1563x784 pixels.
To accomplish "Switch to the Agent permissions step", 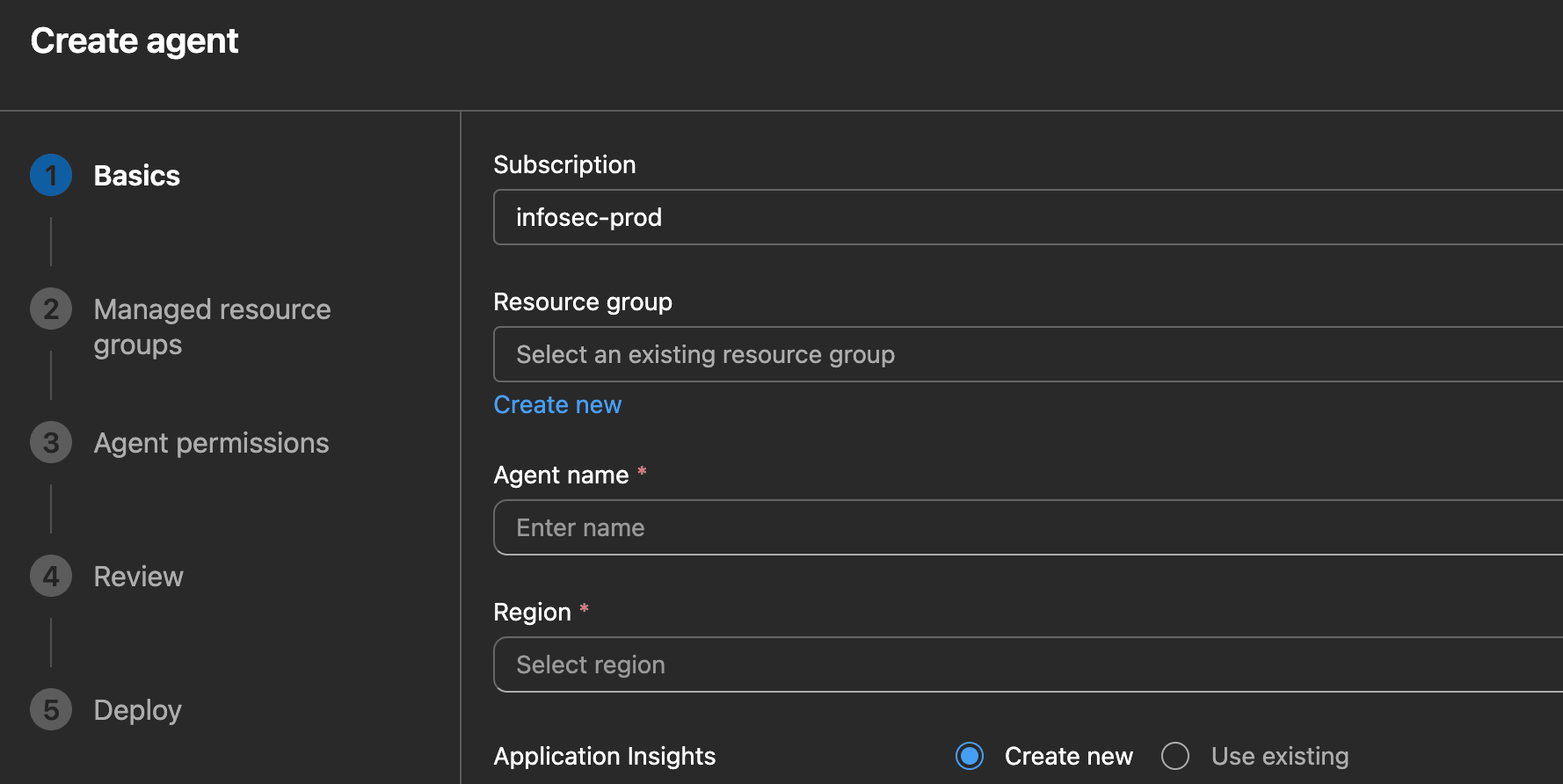I will (x=211, y=443).
